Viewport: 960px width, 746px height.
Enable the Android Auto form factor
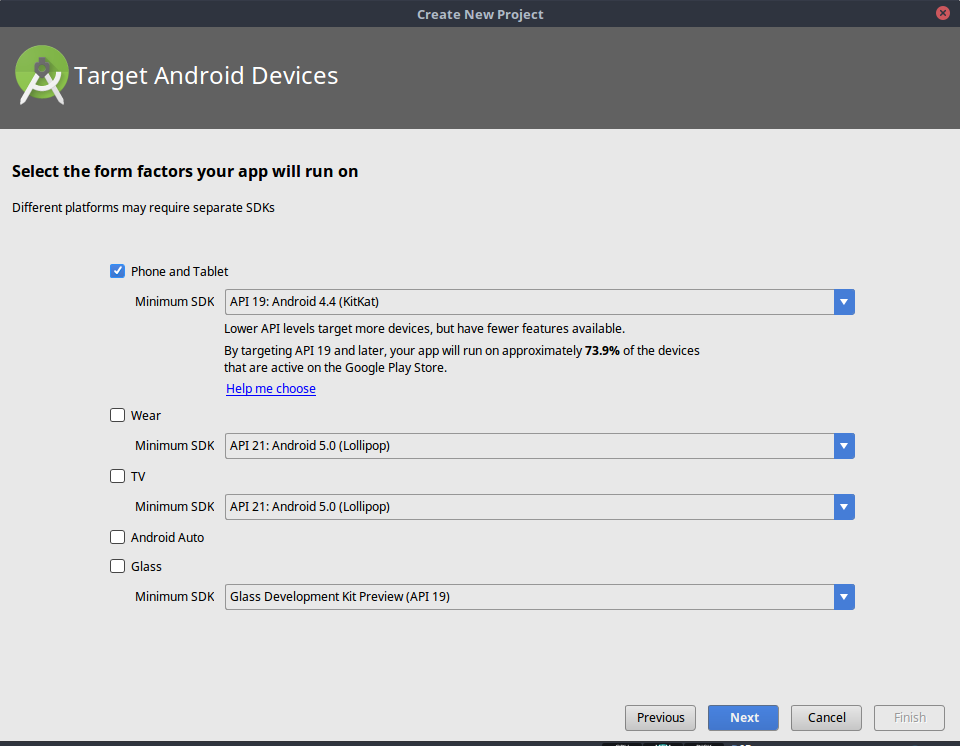tap(117, 537)
